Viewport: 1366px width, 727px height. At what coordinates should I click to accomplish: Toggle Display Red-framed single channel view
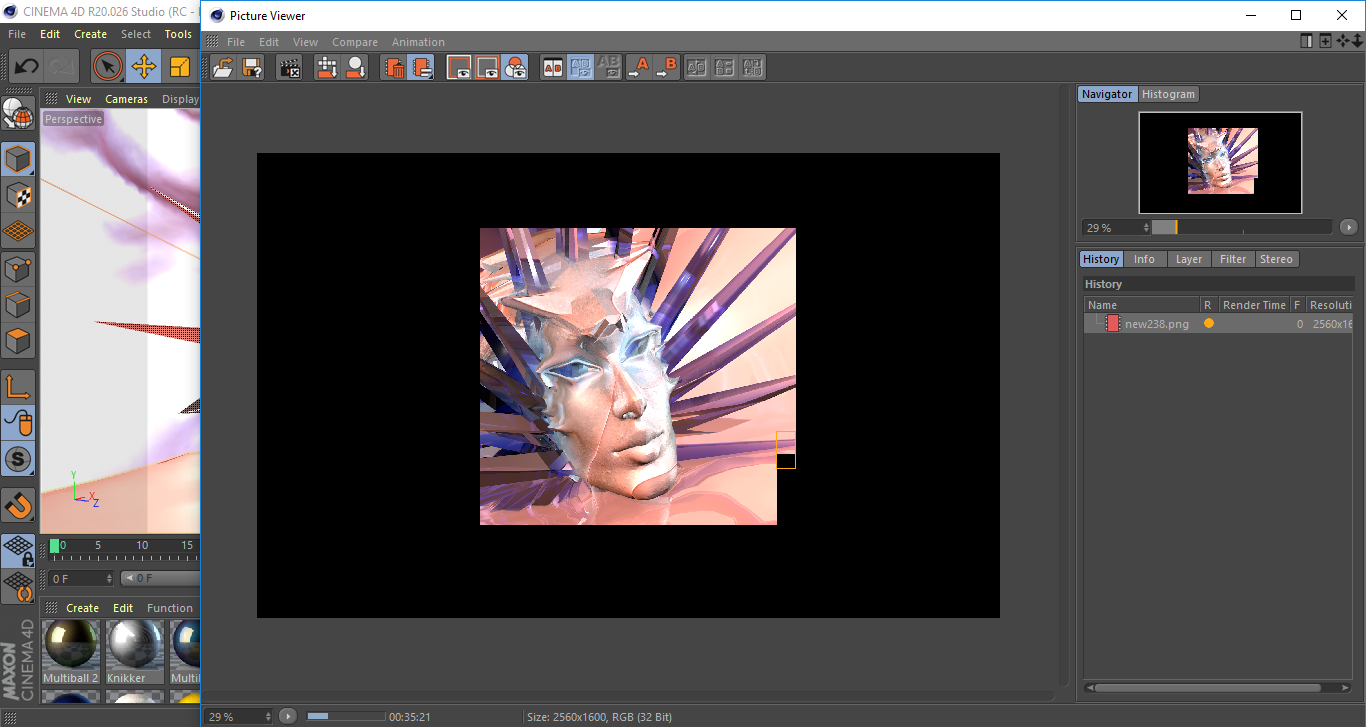[x=459, y=67]
